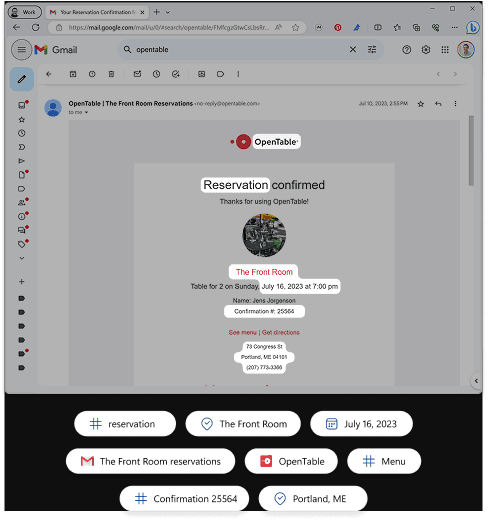
Task: Open the Google apps grid
Action: click(445, 50)
